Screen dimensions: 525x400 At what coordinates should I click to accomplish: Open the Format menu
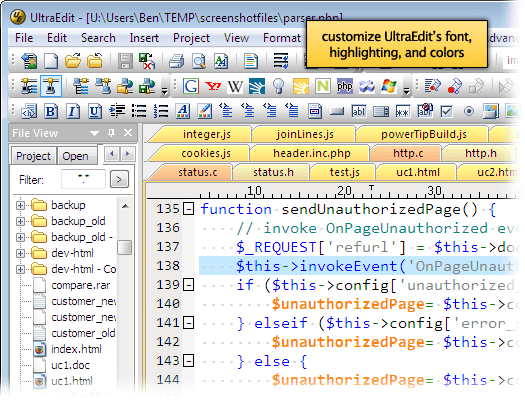282,38
